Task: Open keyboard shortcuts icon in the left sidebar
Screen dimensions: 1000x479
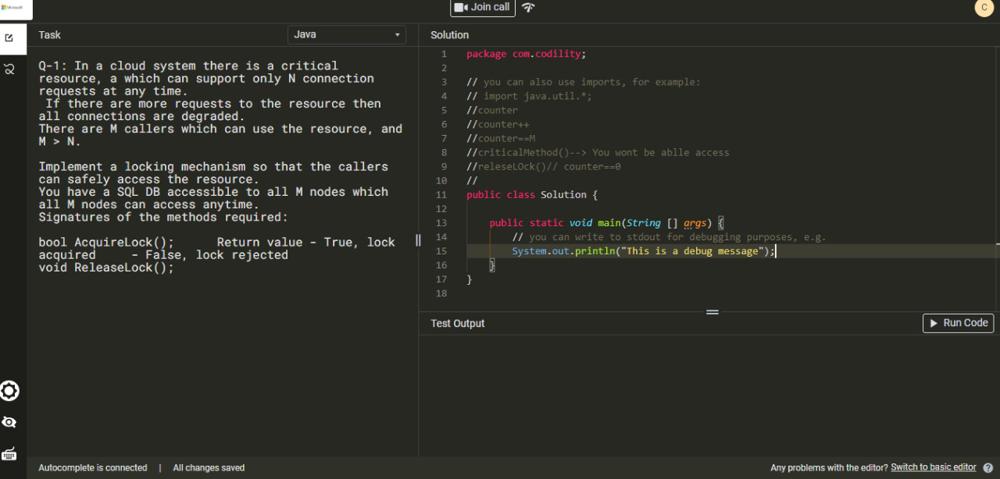Action: (x=10, y=454)
